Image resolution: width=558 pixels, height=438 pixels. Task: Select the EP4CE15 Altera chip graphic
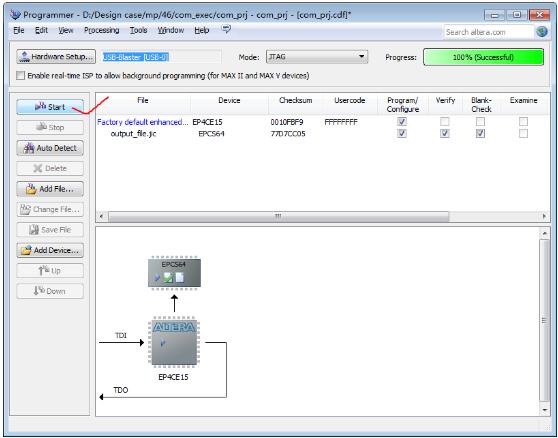(x=174, y=343)
